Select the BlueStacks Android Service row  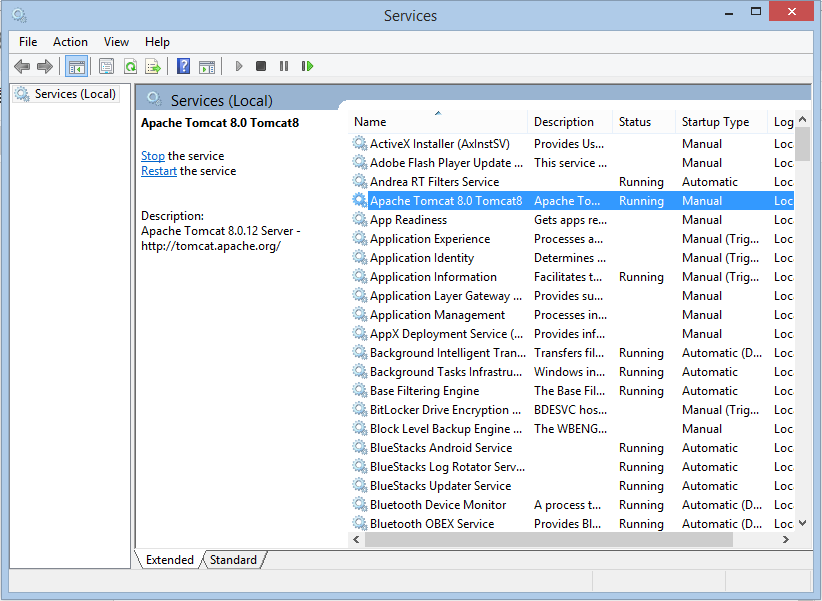coord(571,447)
